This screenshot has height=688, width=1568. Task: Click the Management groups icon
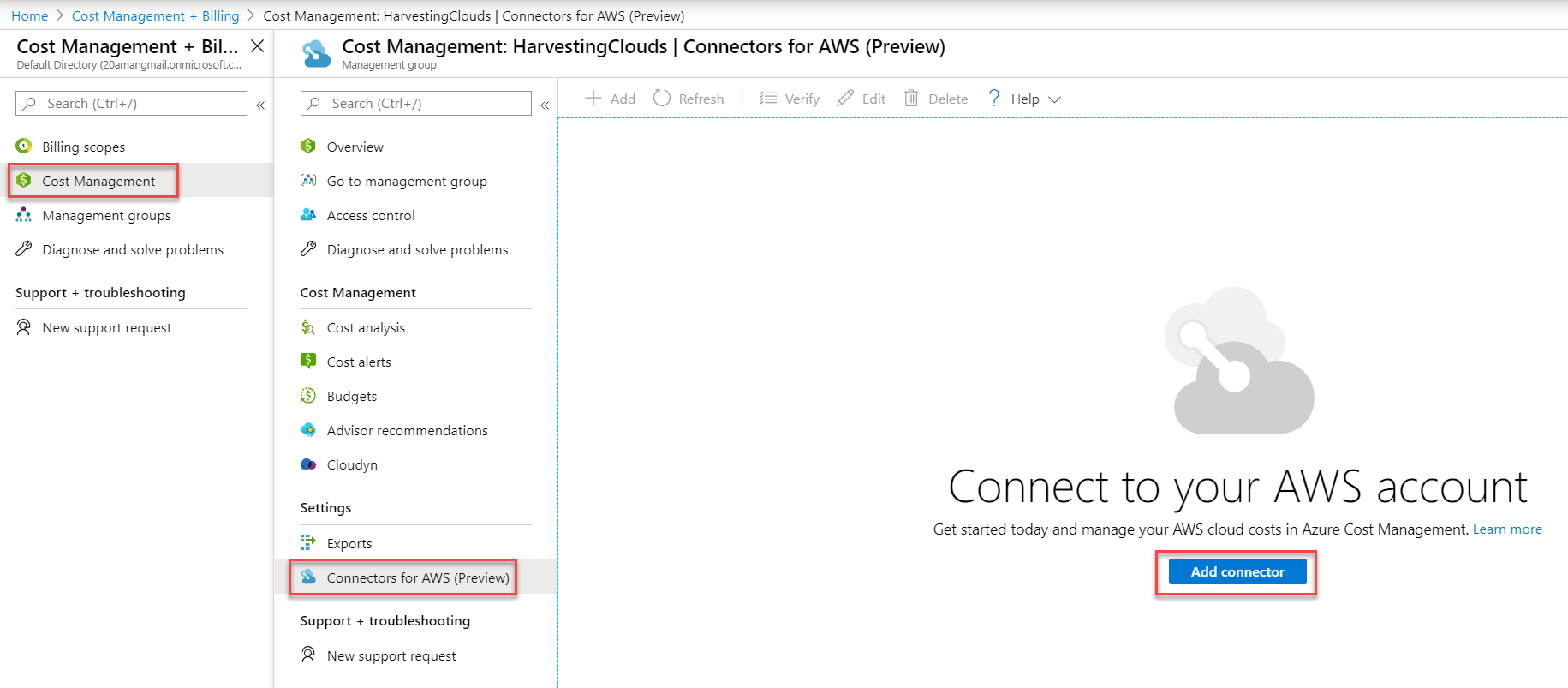coord(24,215)
